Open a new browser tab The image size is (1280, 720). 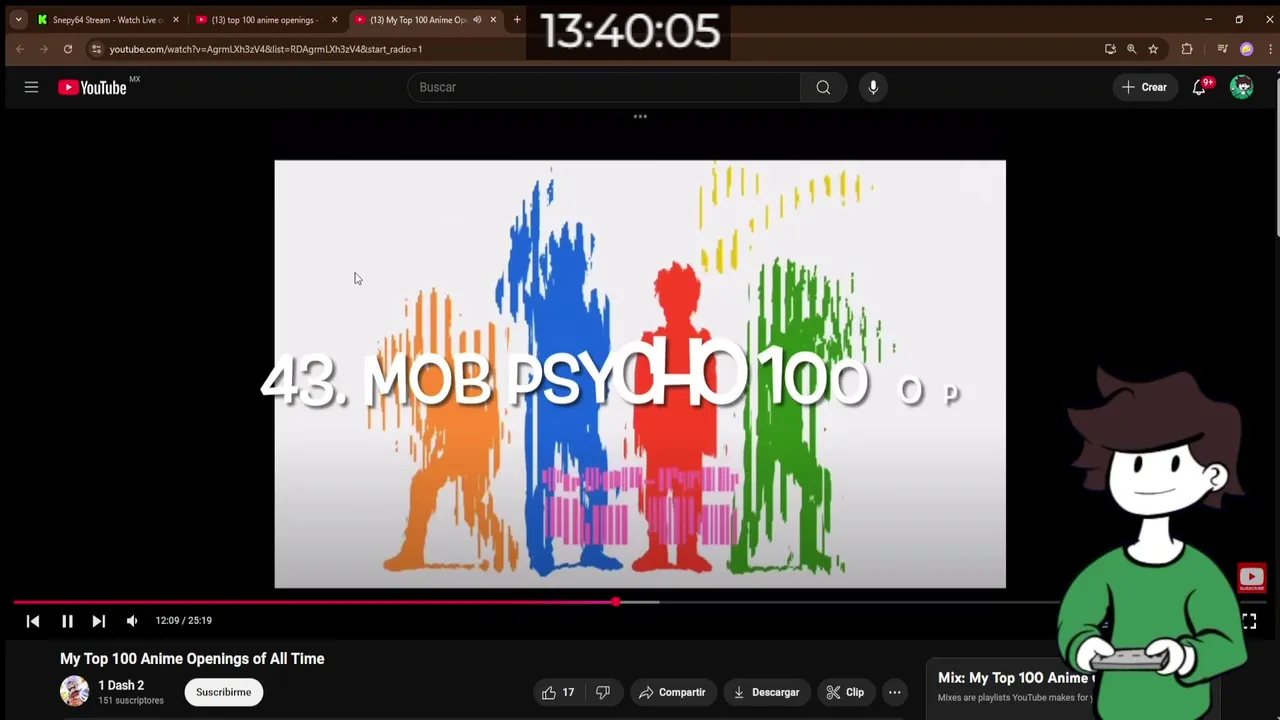pyautogui.click(x=517, y=20)
